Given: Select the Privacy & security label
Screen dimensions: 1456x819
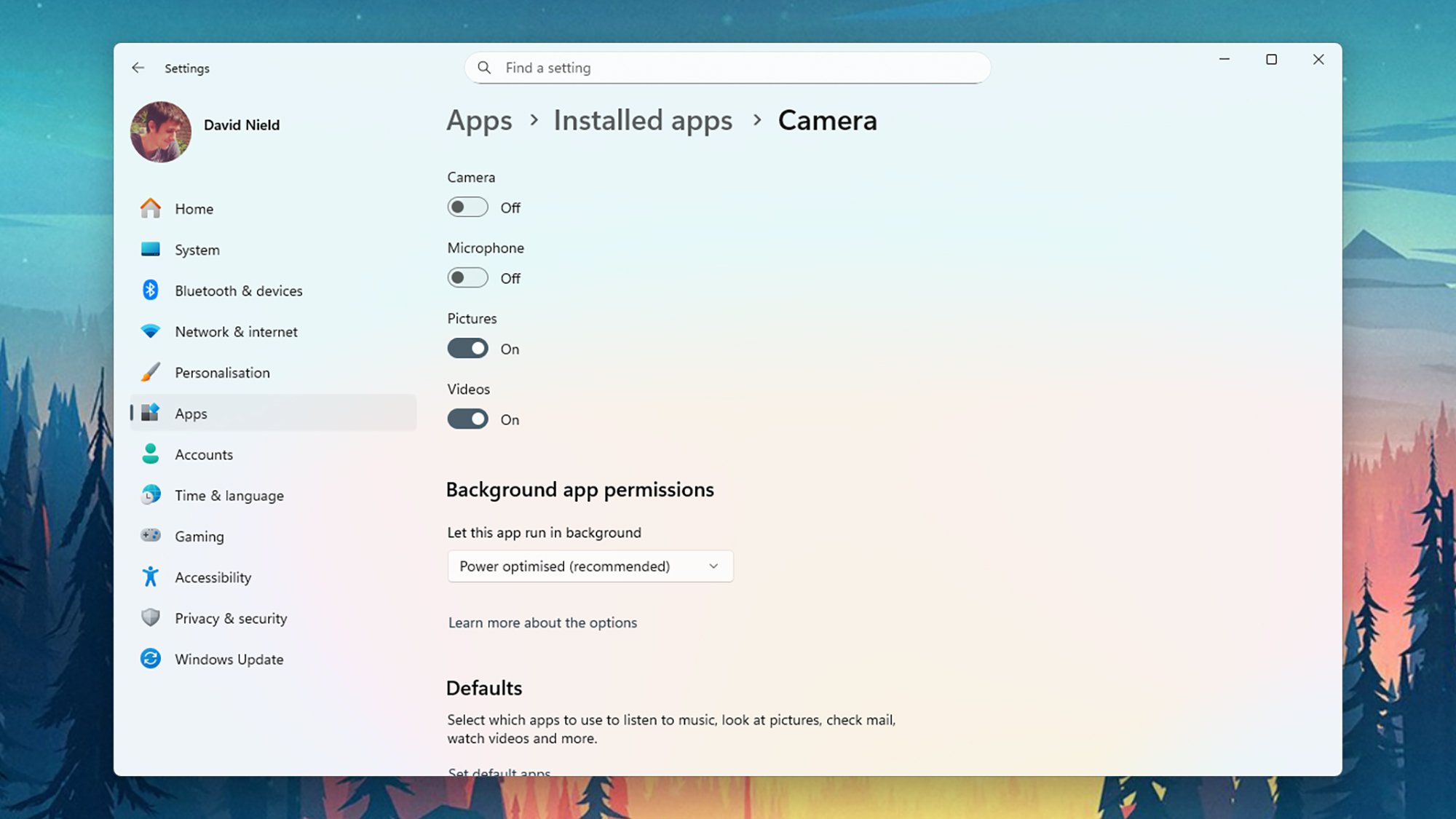Looking at the screenshot, I should point(231,619).
